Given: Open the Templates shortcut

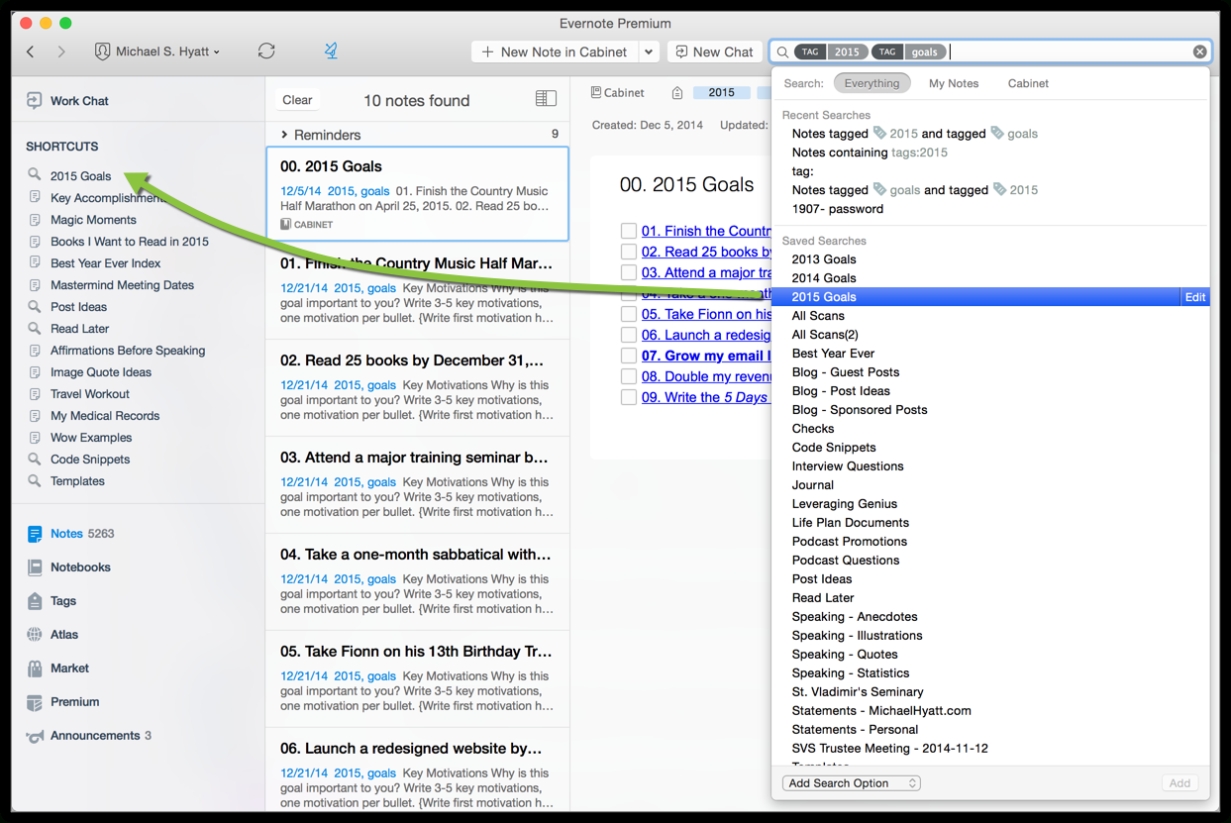Looking at the screenshot, I should click(77, 481).
